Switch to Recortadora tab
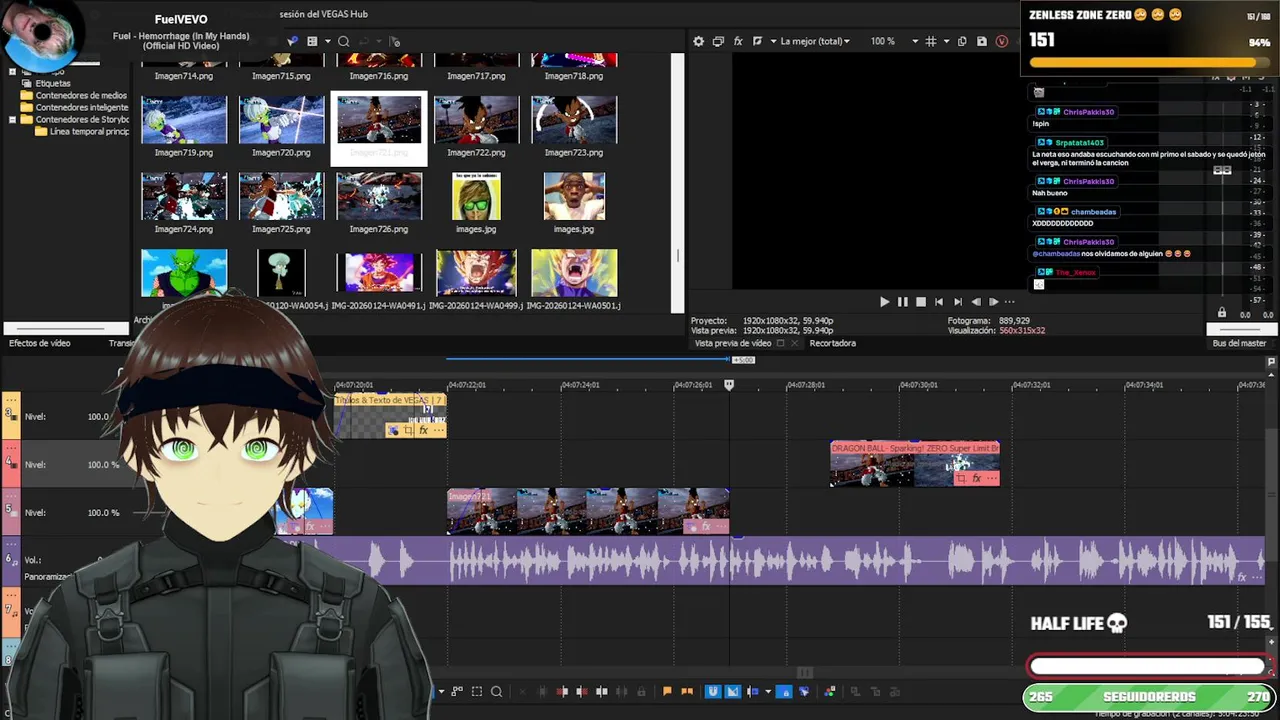 click(x=833, y=343)
